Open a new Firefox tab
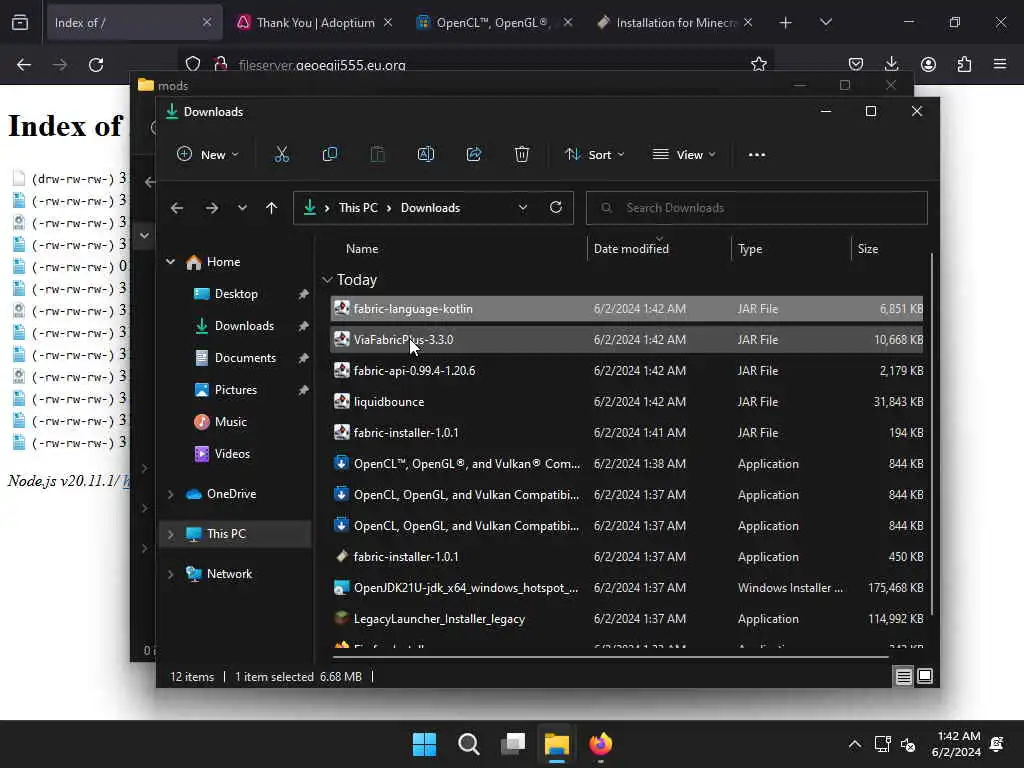The image size is (1024, 768). click(786, 23)
